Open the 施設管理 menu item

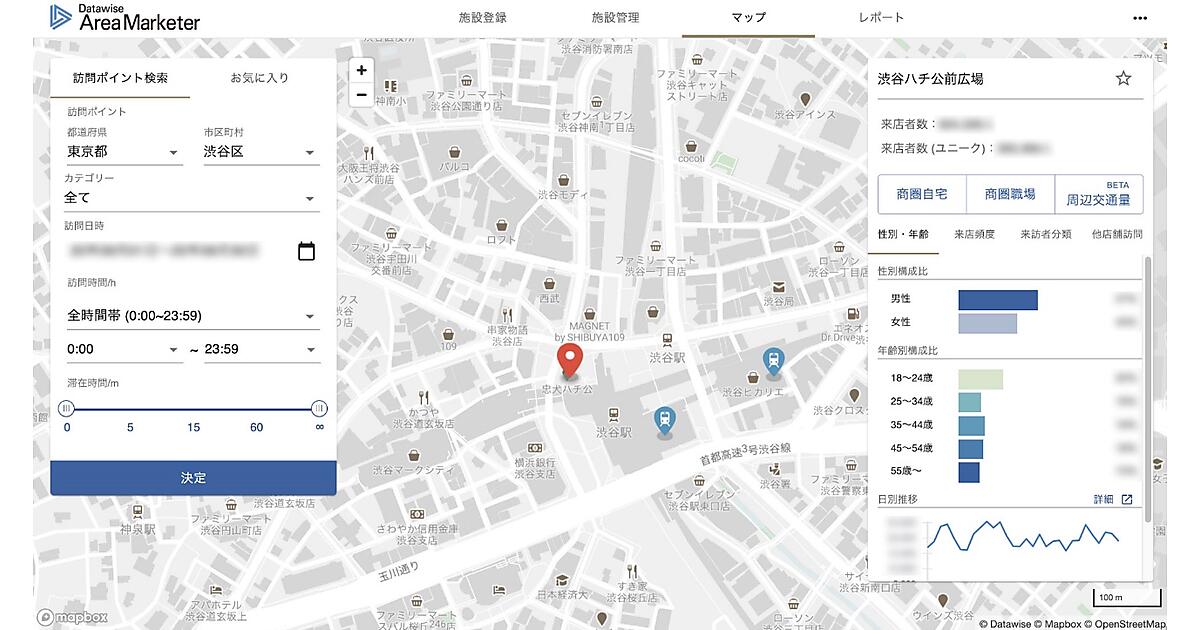tap(615, 18)
